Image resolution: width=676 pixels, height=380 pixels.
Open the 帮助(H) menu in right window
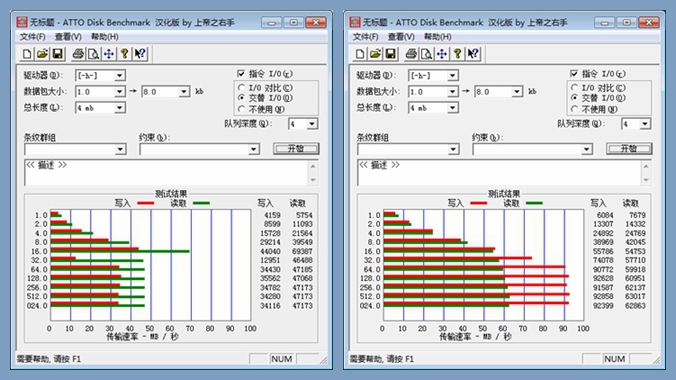click(x=438, y=37)
